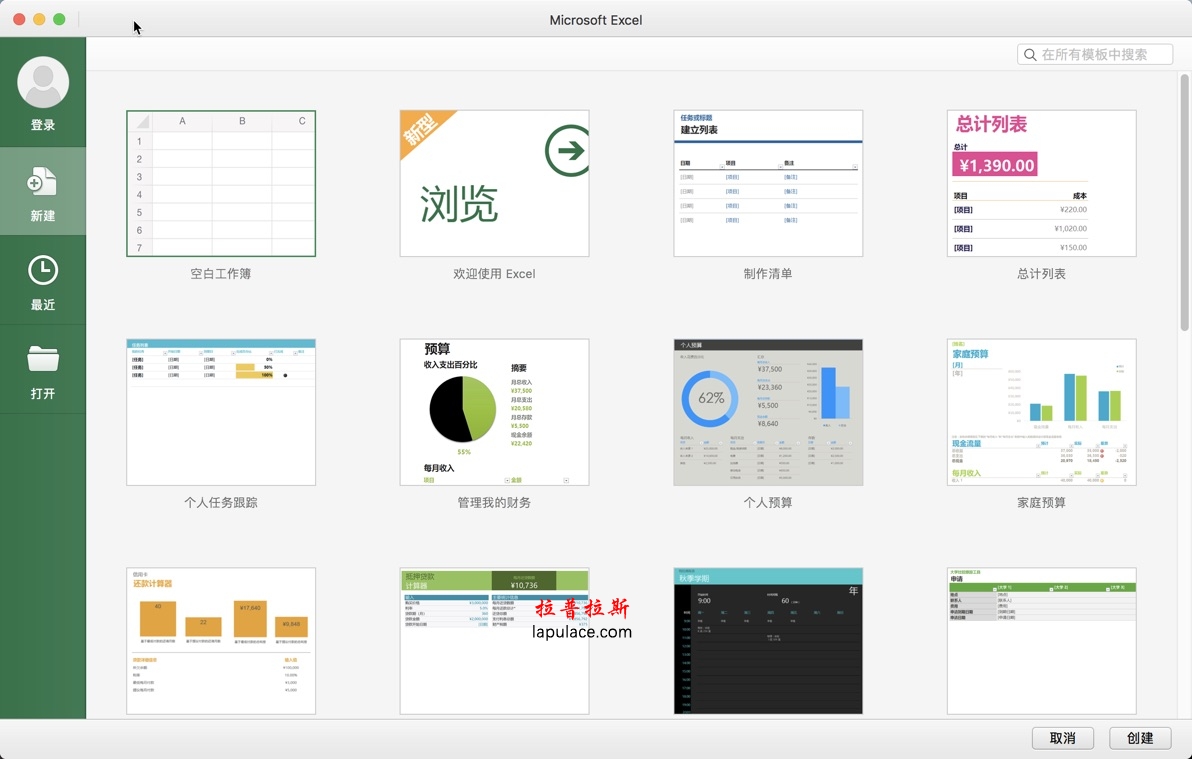Select the 空白工作簿 blank workbook template

pyautogui.click(x=220, y=182)
